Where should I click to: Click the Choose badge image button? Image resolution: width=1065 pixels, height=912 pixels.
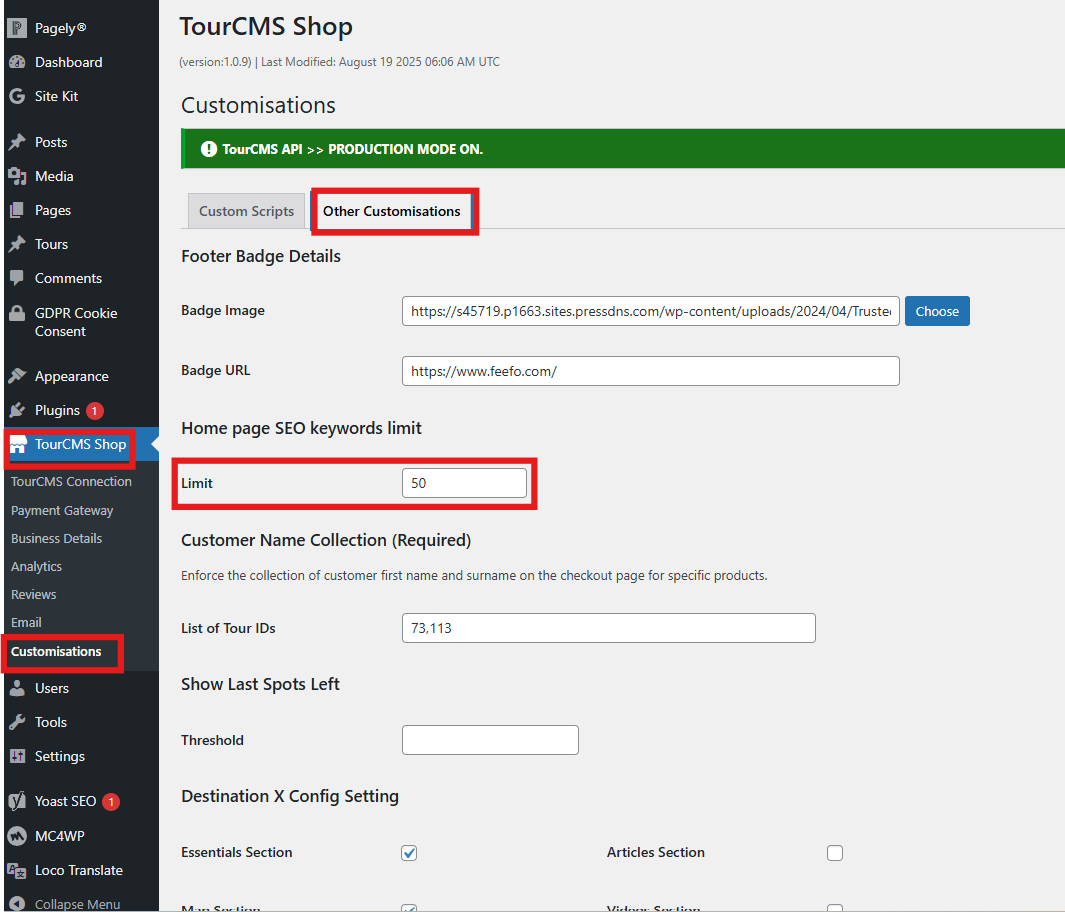coord(937,311)
